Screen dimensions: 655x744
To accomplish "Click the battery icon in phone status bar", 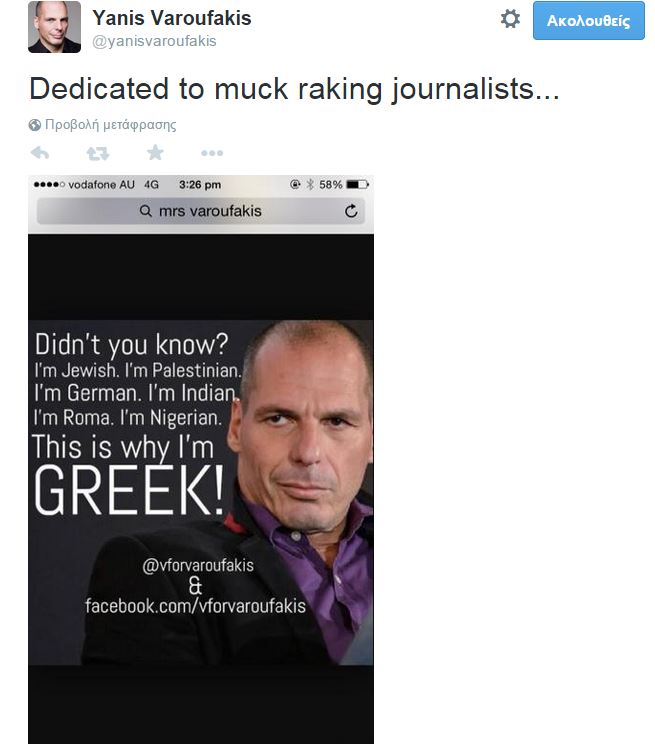I will click(358, 185).
